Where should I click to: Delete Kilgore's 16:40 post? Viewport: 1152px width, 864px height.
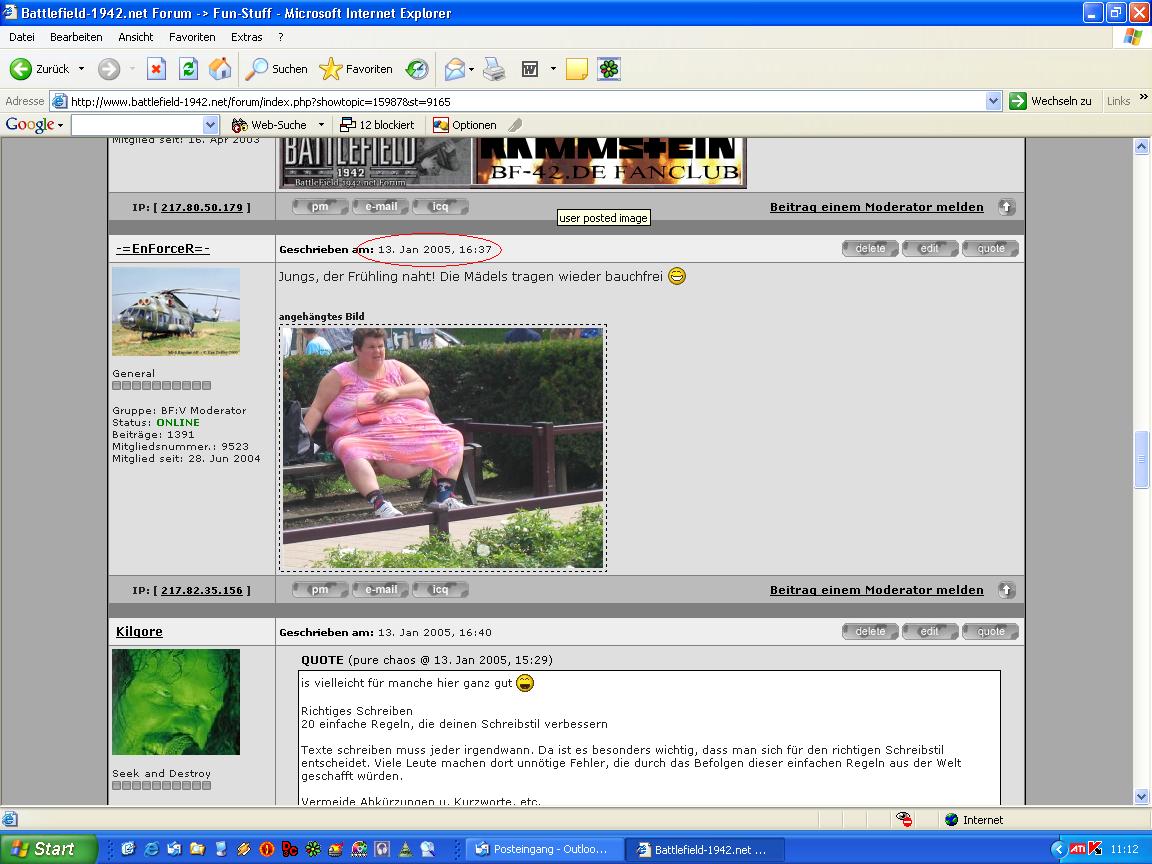871,631
